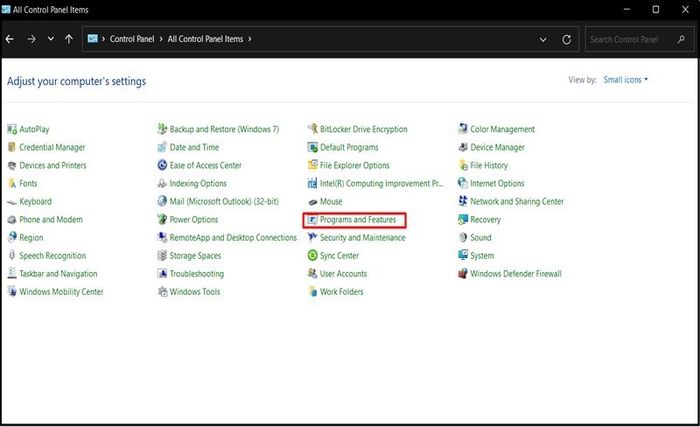Click the title bar Control Panel icon
Image resolution: width=700 pixels, height=427 pixels.
[6, 9]
